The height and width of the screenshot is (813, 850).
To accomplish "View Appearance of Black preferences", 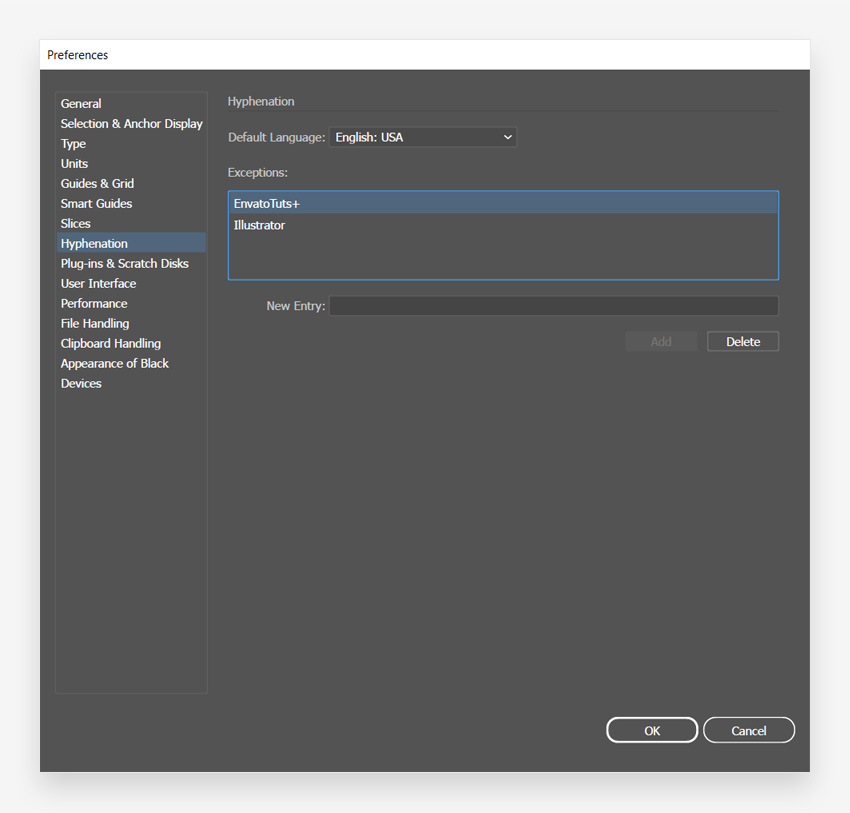I will tap(114, 363).
